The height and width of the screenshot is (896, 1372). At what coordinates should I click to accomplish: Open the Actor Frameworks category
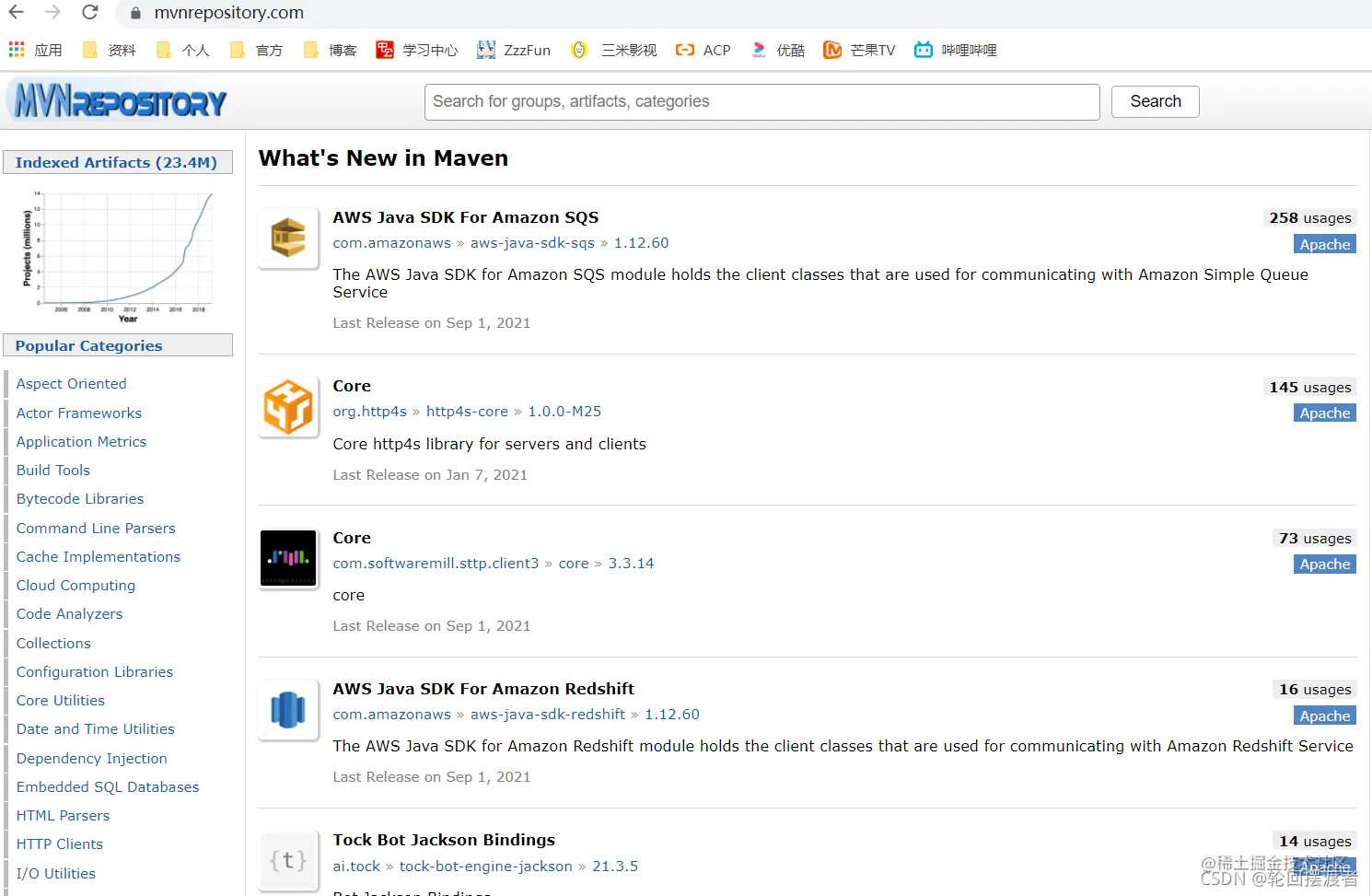[78, 413]
